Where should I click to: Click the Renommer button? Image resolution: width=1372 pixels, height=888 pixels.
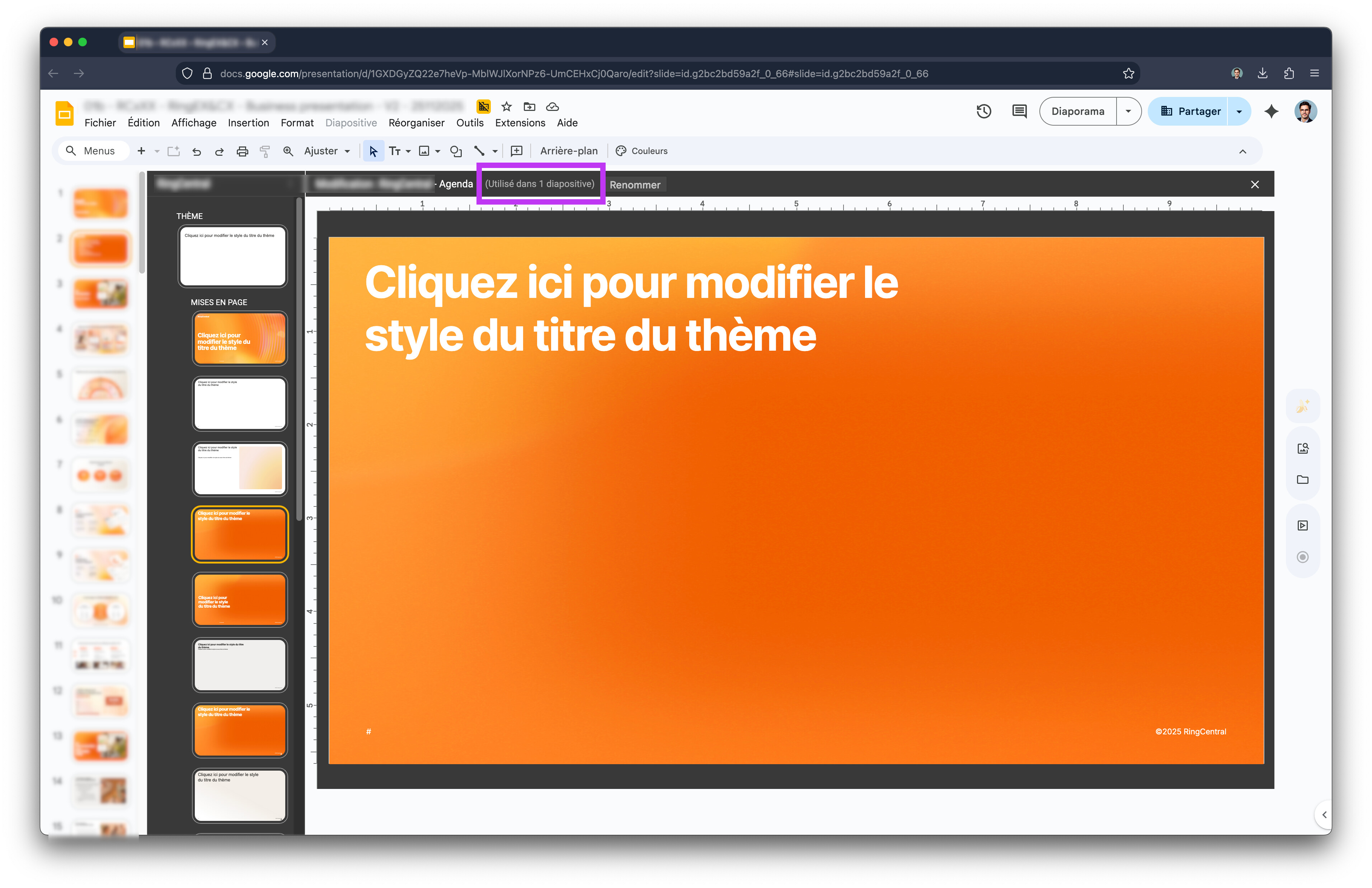tap(634, 184)
